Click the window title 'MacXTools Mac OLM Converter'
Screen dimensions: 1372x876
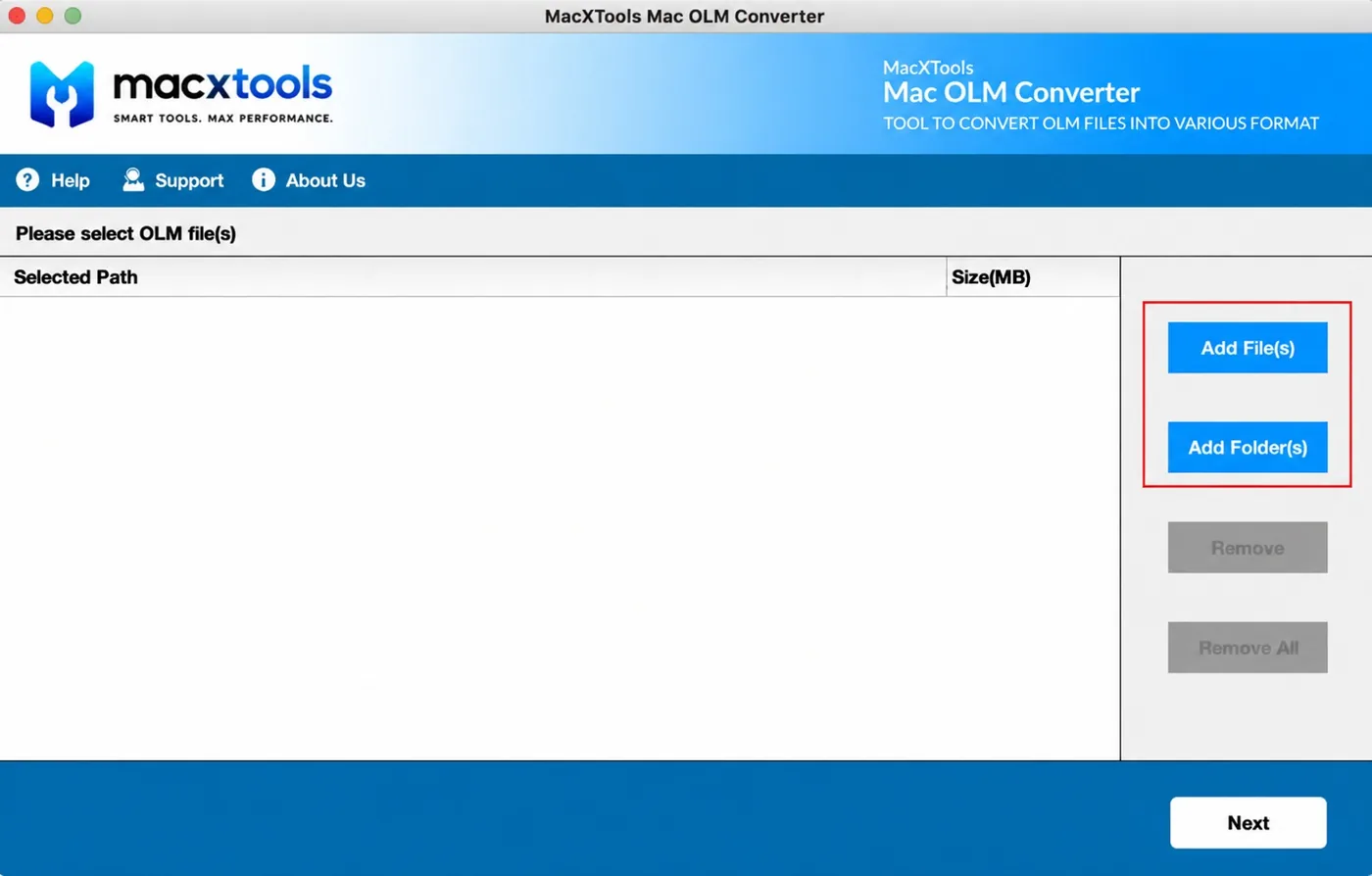(x=684, y=16)
